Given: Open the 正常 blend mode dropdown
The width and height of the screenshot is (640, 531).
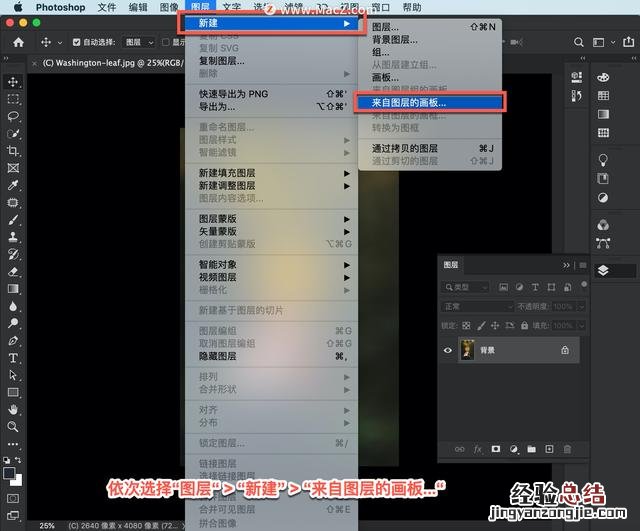Looking at the screenshot, I should click(478, 306).
